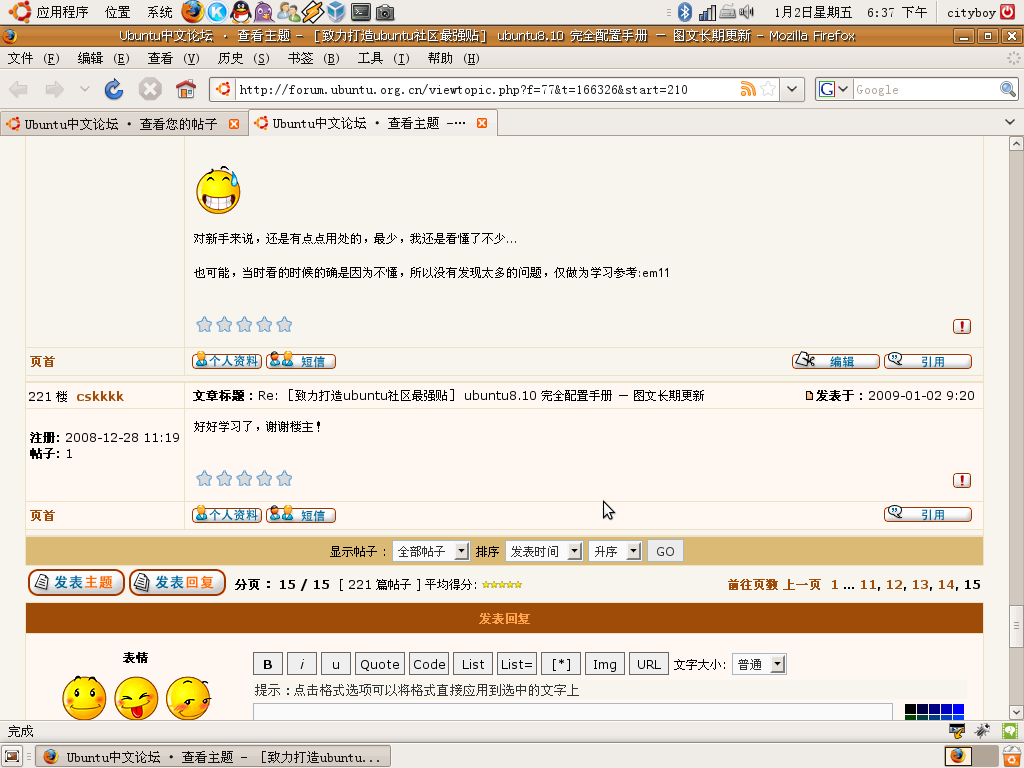Open the search engine selector dropdown

834,89
